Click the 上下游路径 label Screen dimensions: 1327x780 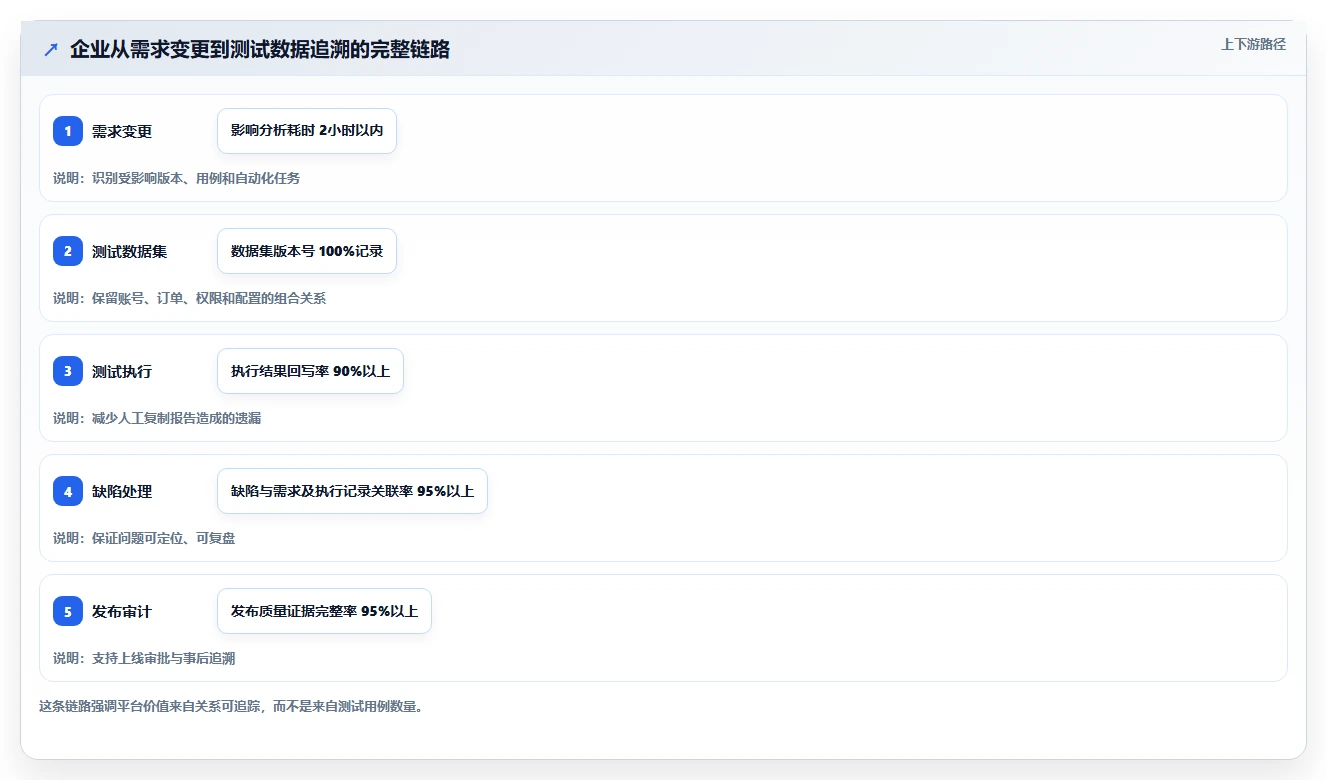[x=1253, y=44]
